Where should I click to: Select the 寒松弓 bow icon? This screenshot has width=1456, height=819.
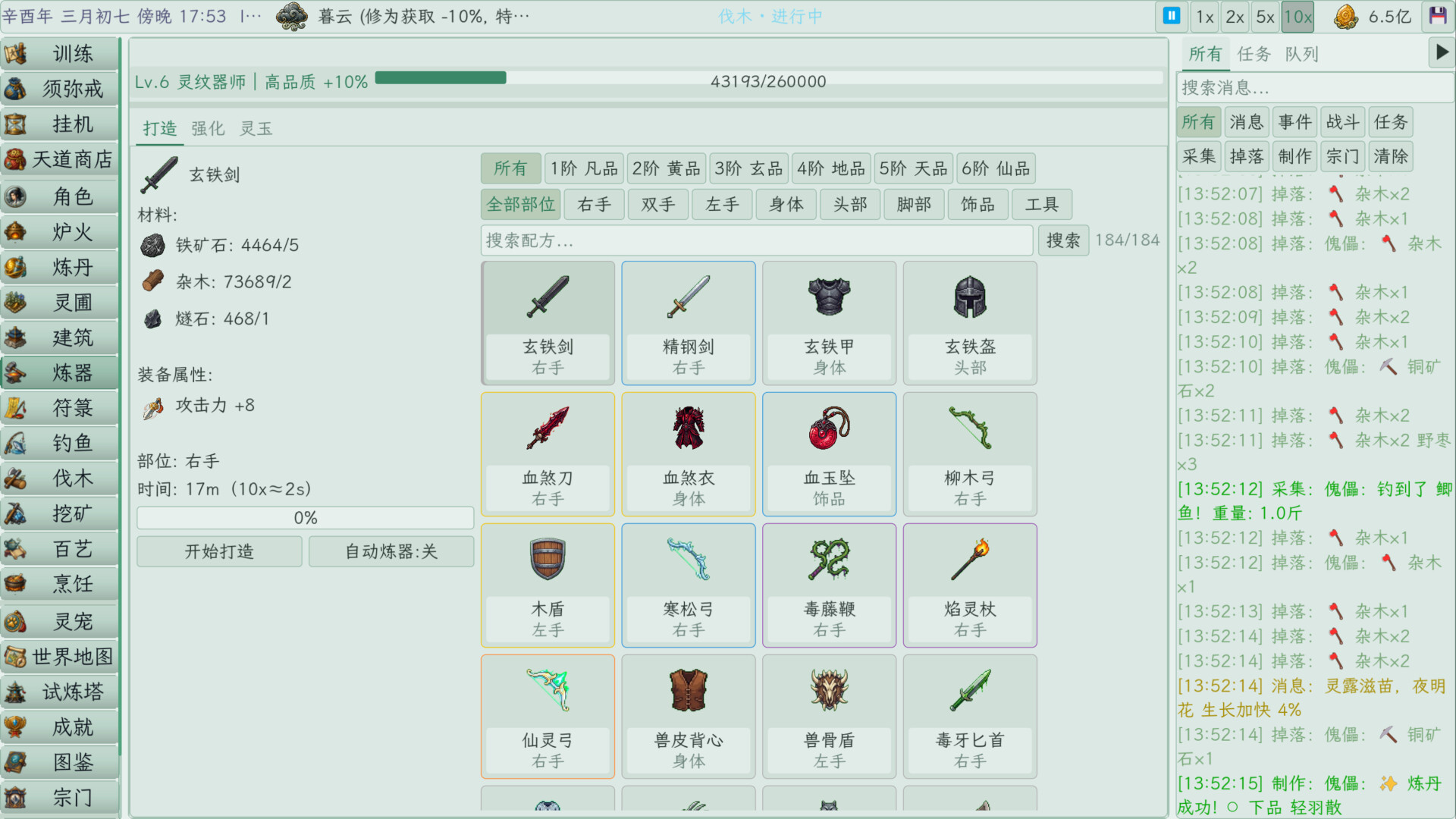point(689,560)
